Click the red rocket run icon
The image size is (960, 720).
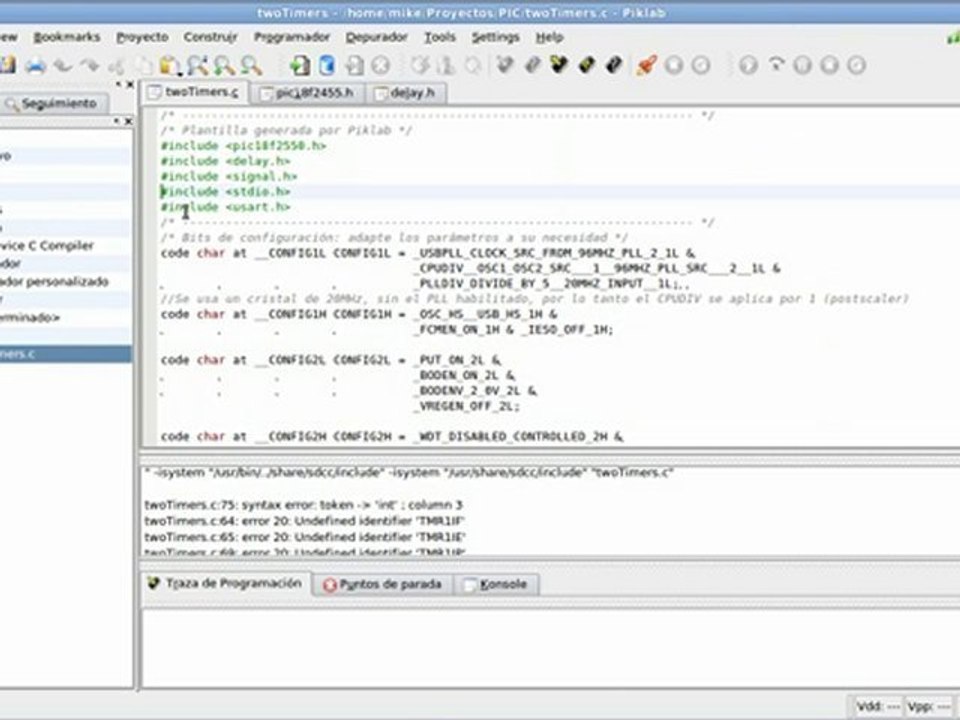[x=646, y=64]
